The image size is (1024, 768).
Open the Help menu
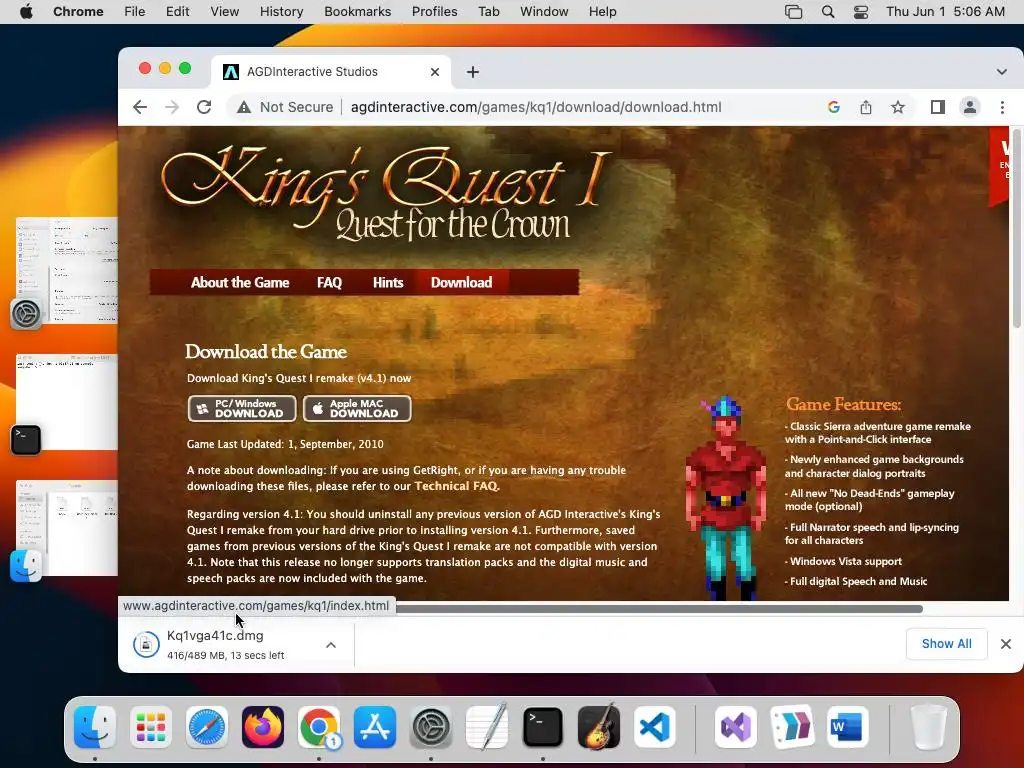(x=602, y=12)
